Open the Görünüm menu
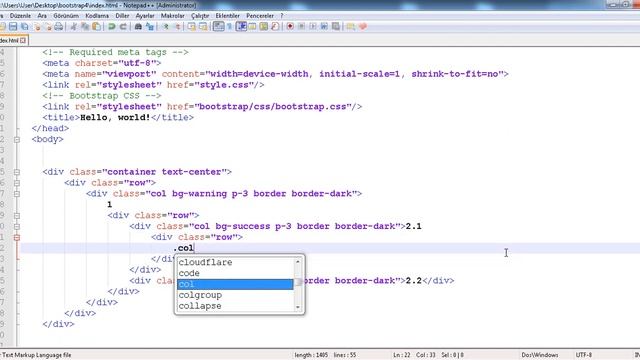Screen dimensions: 640x360 (66, 16)
